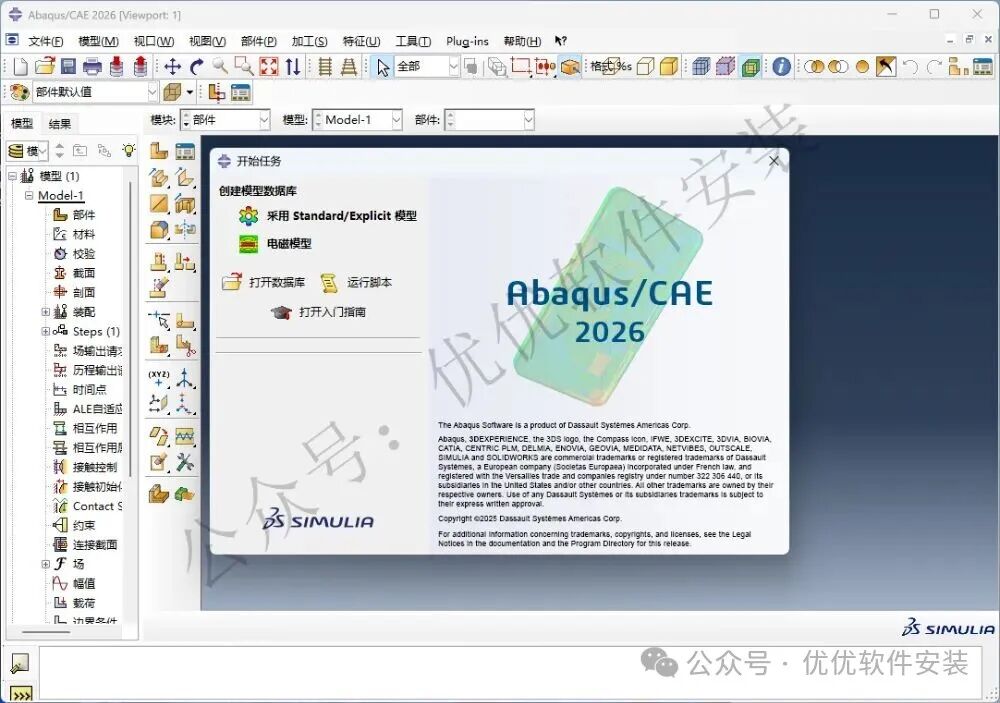This screenshot has width=1000, height=703.
Task: Switch to the 结果 tab
Action: tap(59, 123)
